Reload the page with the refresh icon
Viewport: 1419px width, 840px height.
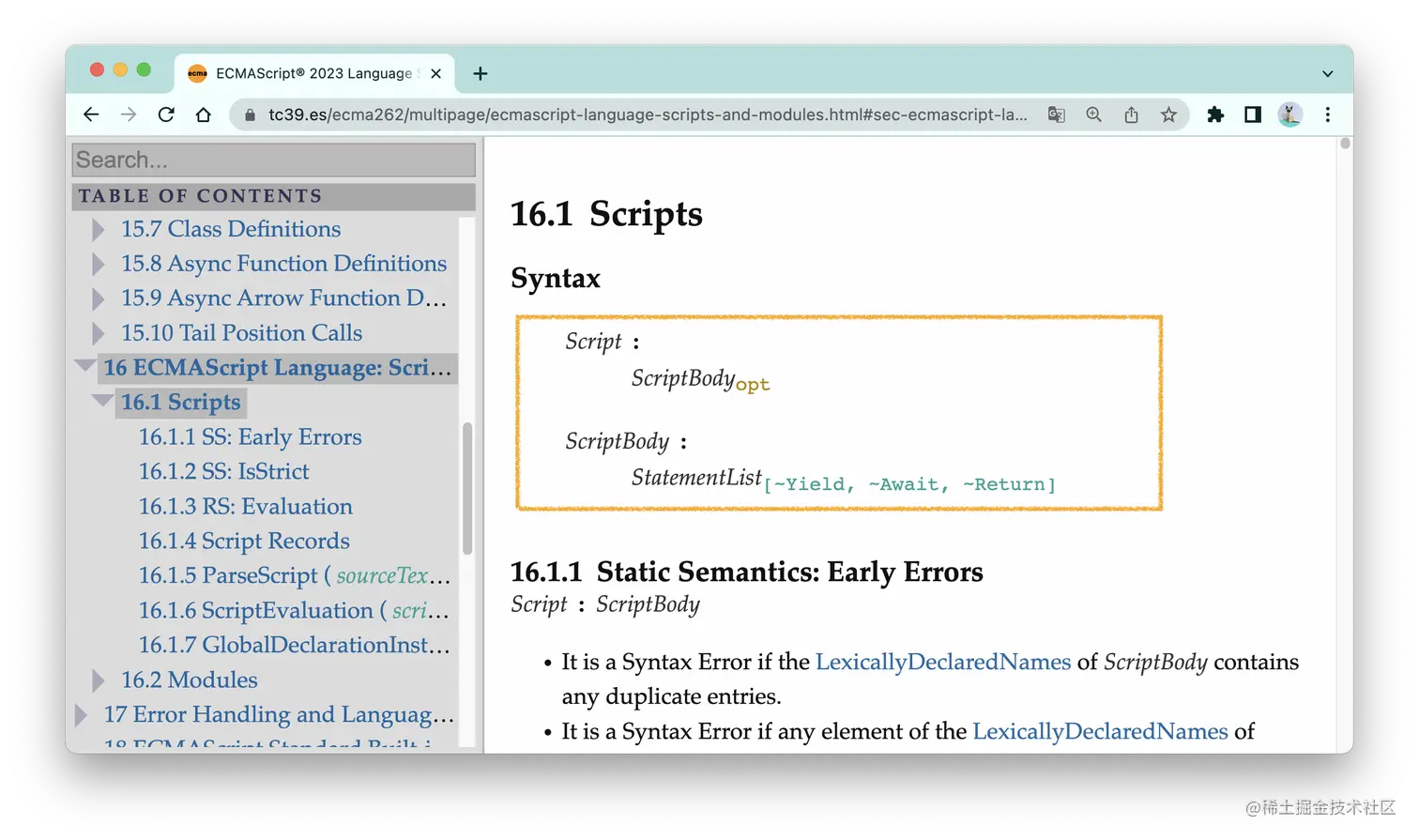166,114
